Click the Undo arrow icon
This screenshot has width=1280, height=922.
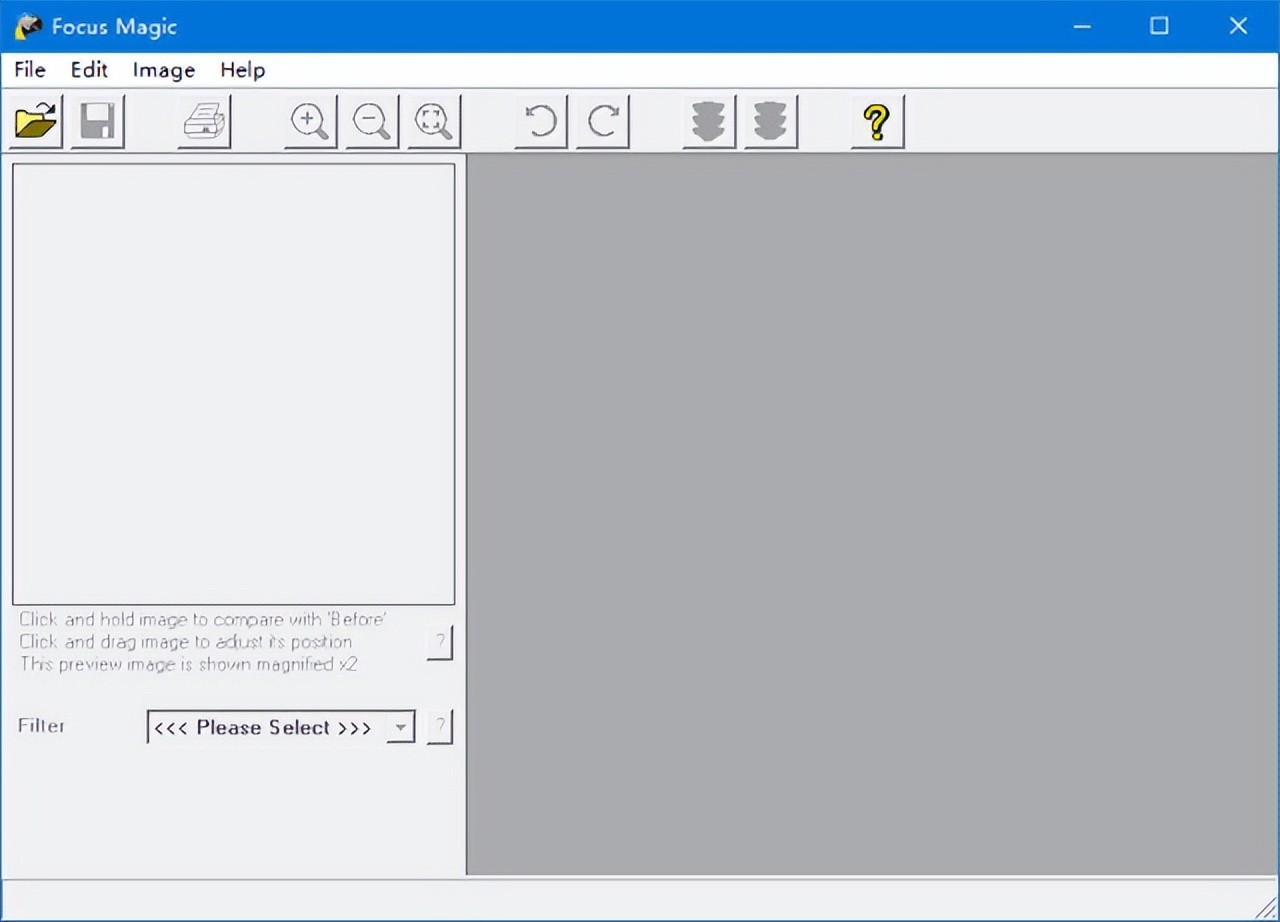point(541,122)
